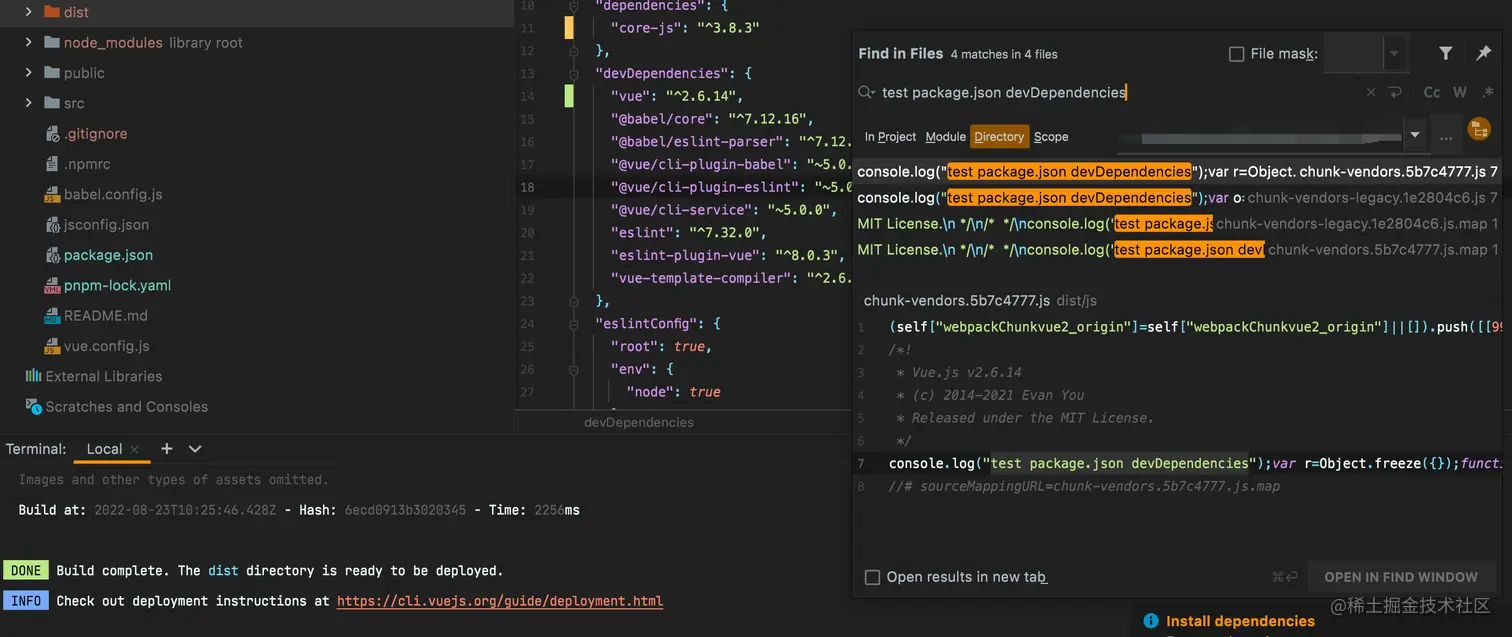This screenshot has width=1512, height=637.
Task: Click the node_modules folder icon
Action: (x=52, y=42)
